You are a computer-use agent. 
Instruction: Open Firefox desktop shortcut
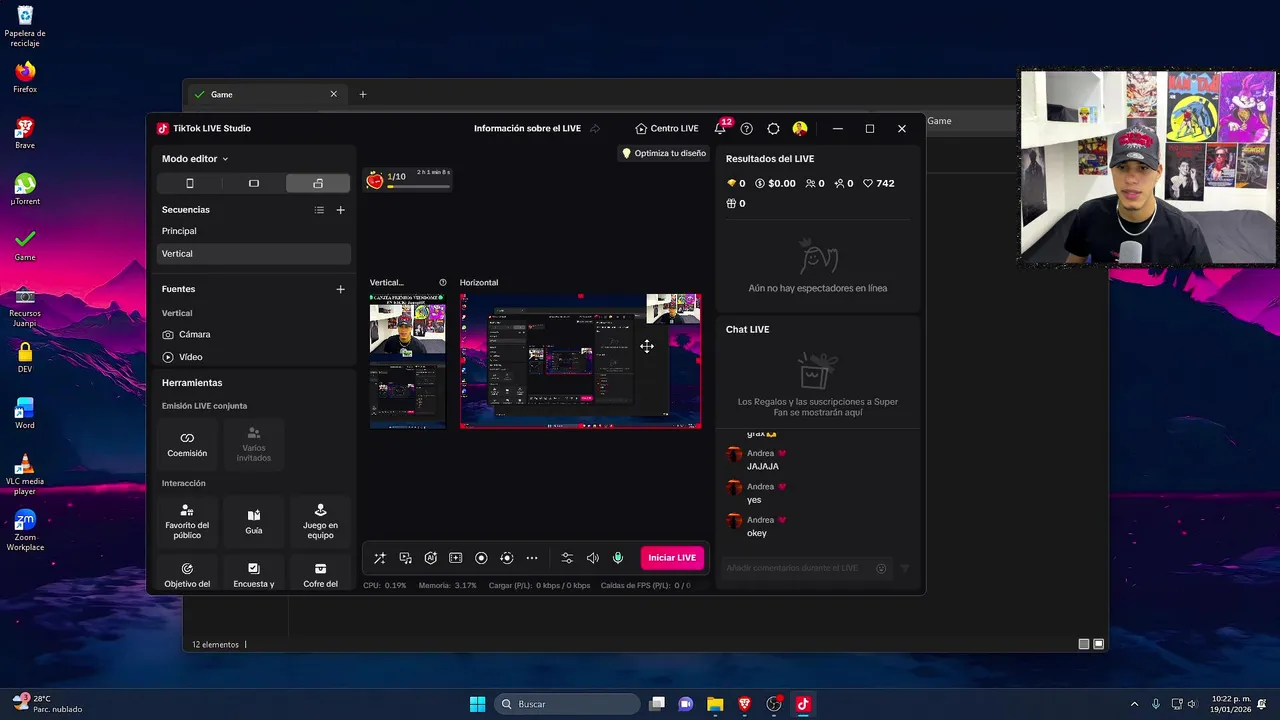pos(25,76)
